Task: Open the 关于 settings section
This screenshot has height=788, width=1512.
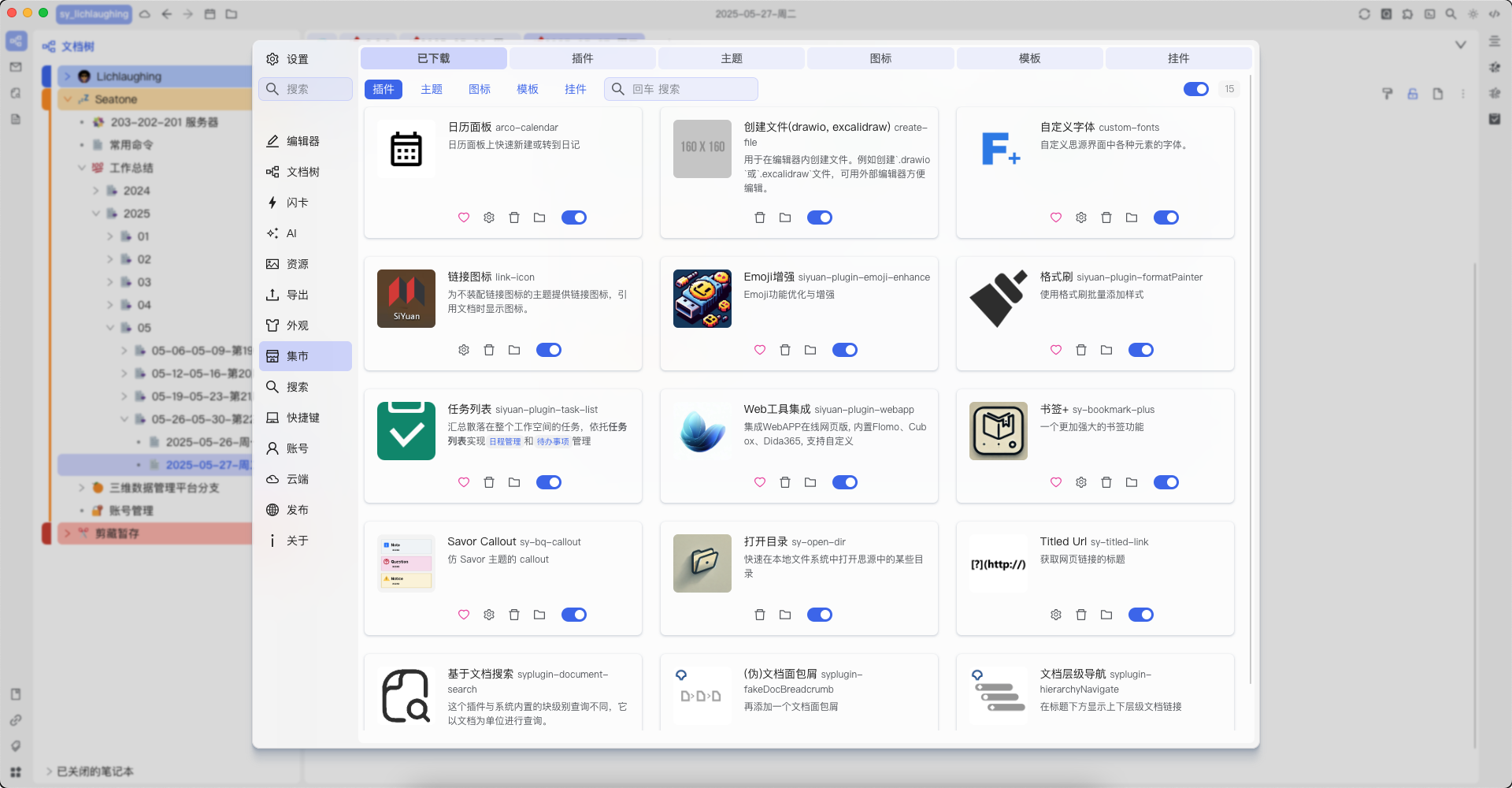Action: (x=306, y=541)
